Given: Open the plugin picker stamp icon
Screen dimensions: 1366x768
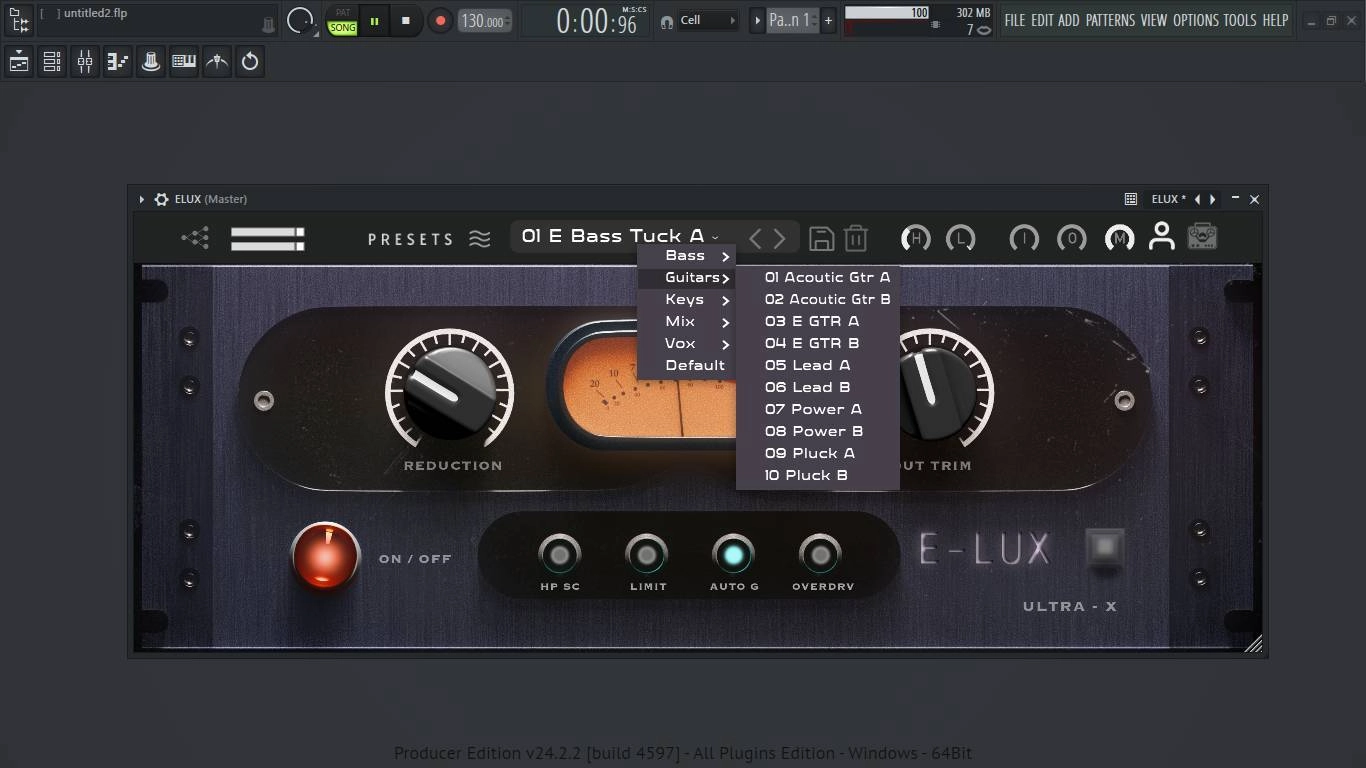Looking at the screenshot, I should 151,62.
